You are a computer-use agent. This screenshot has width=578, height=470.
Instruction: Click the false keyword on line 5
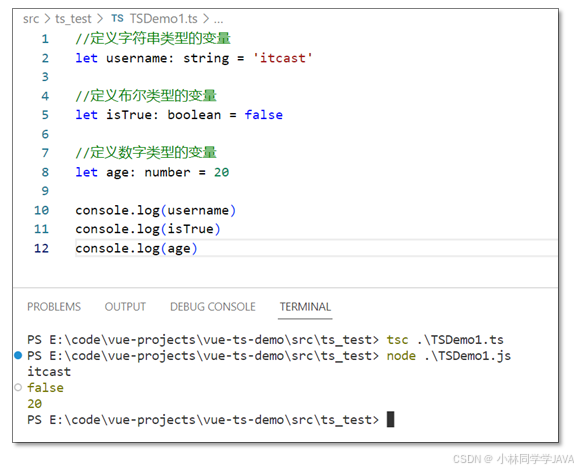tap(264, 115)
